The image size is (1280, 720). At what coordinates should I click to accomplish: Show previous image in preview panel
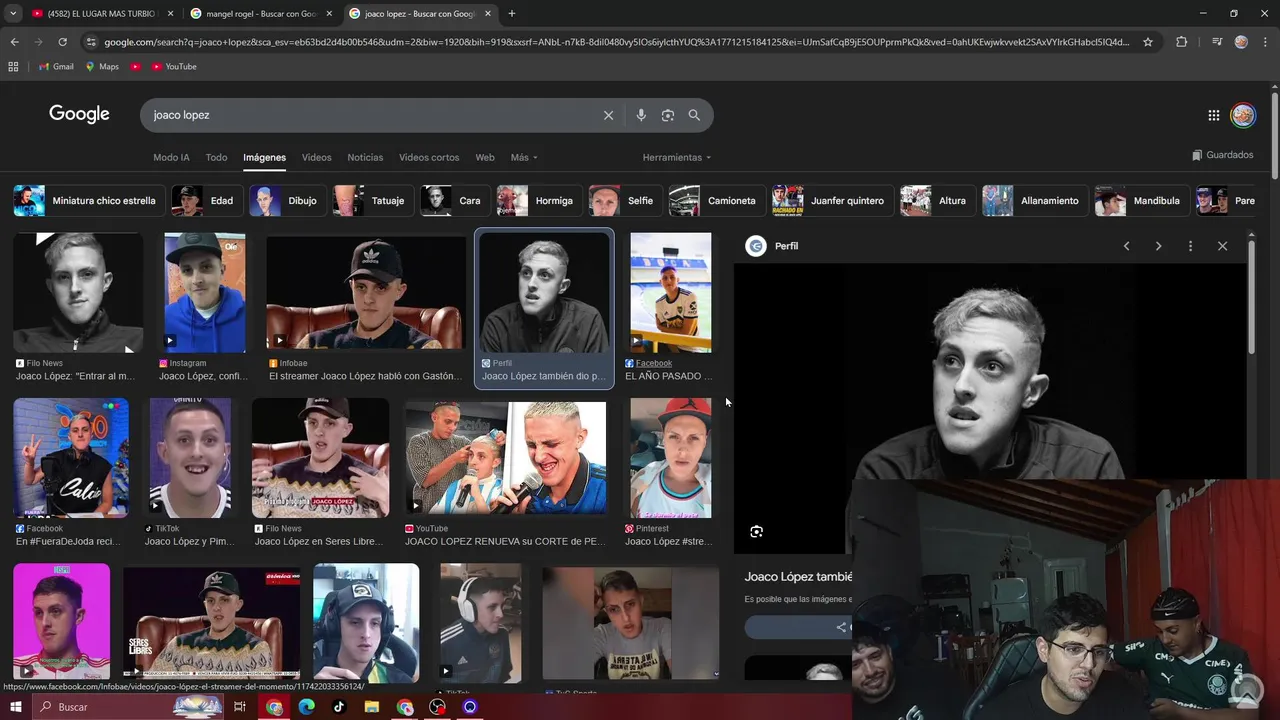click(x=1126, y=246)
